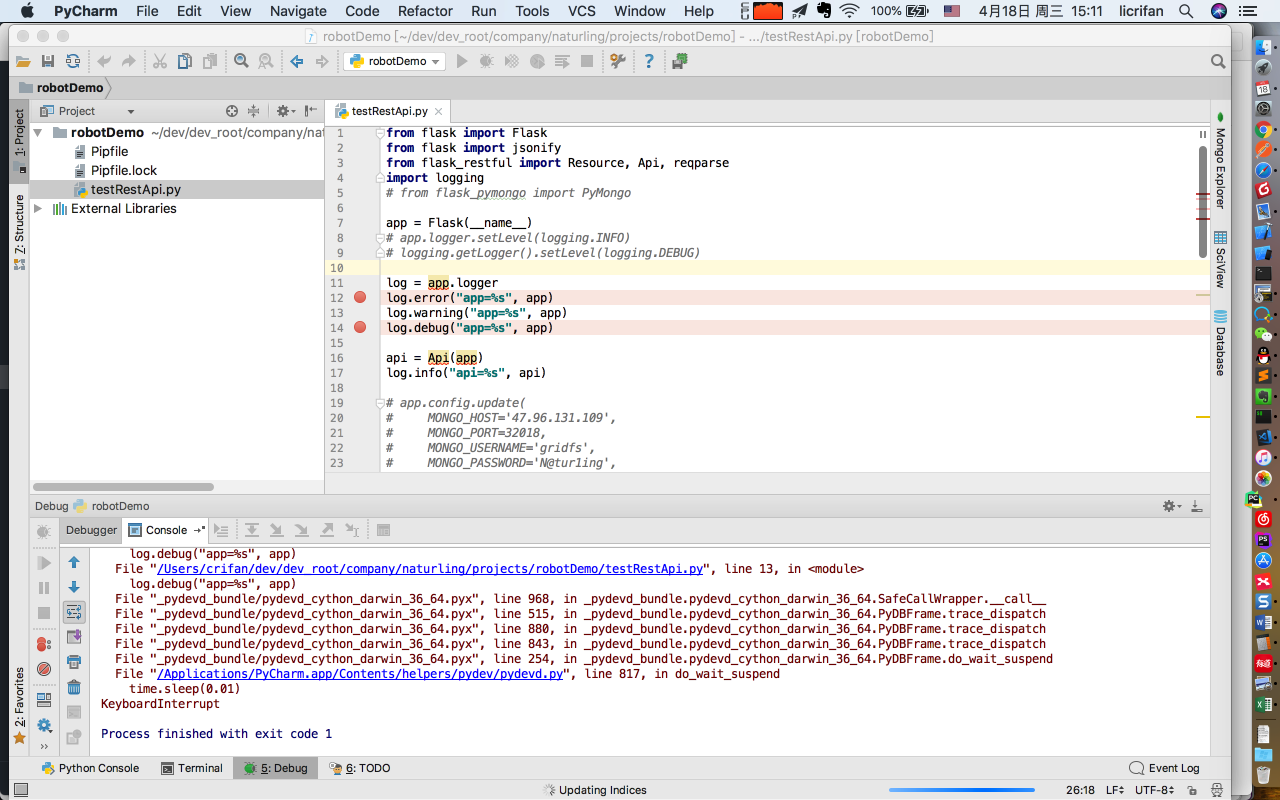
Task: Click the Save All toolbar icon
Action: pos(47,62)
